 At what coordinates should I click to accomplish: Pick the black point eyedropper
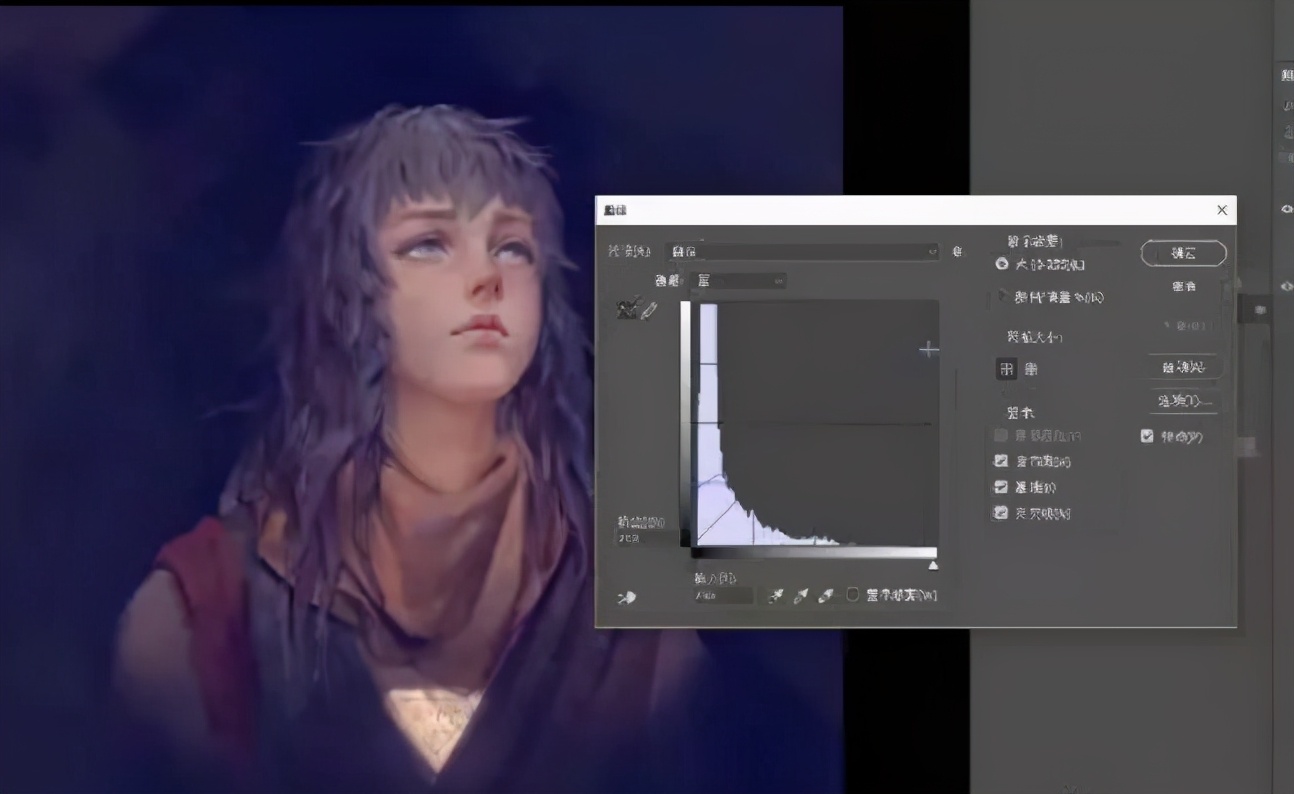pos(775,595)
